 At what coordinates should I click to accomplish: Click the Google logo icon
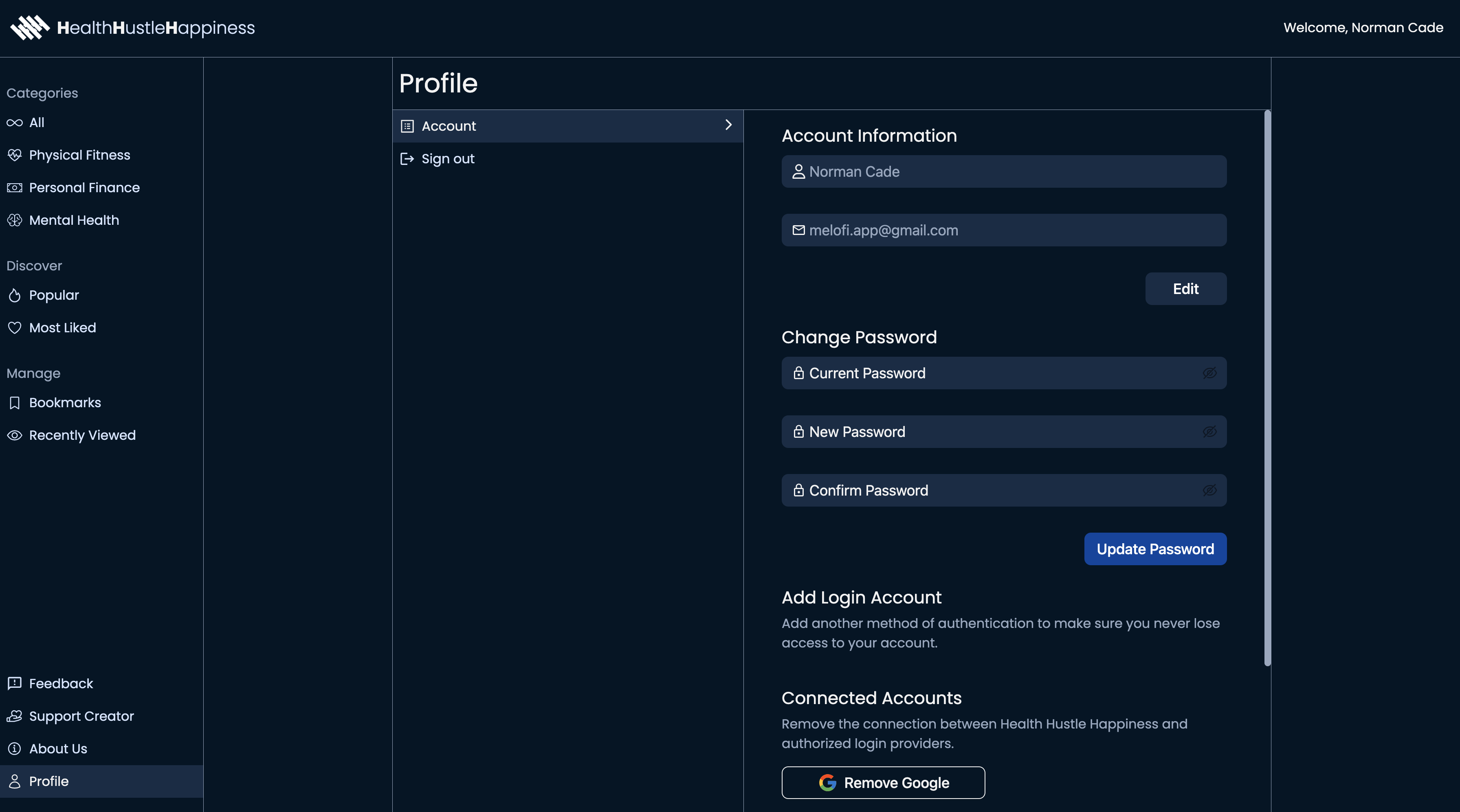(x=827, y=783)
